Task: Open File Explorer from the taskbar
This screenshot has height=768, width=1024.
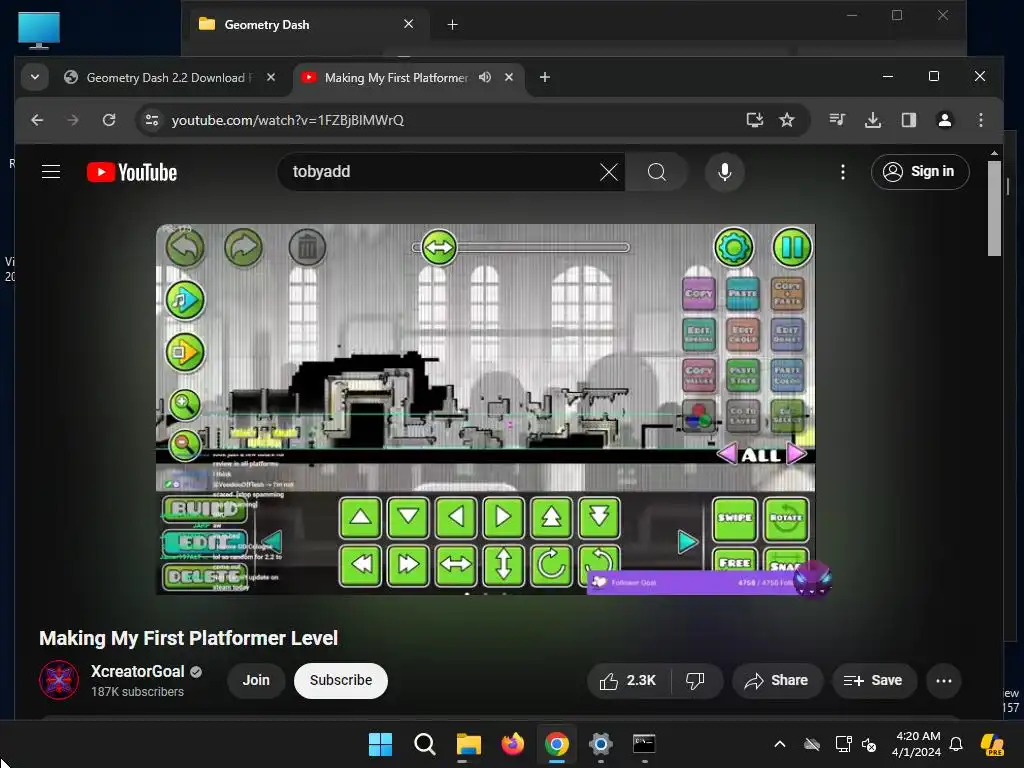Action: tap(468, 744)
